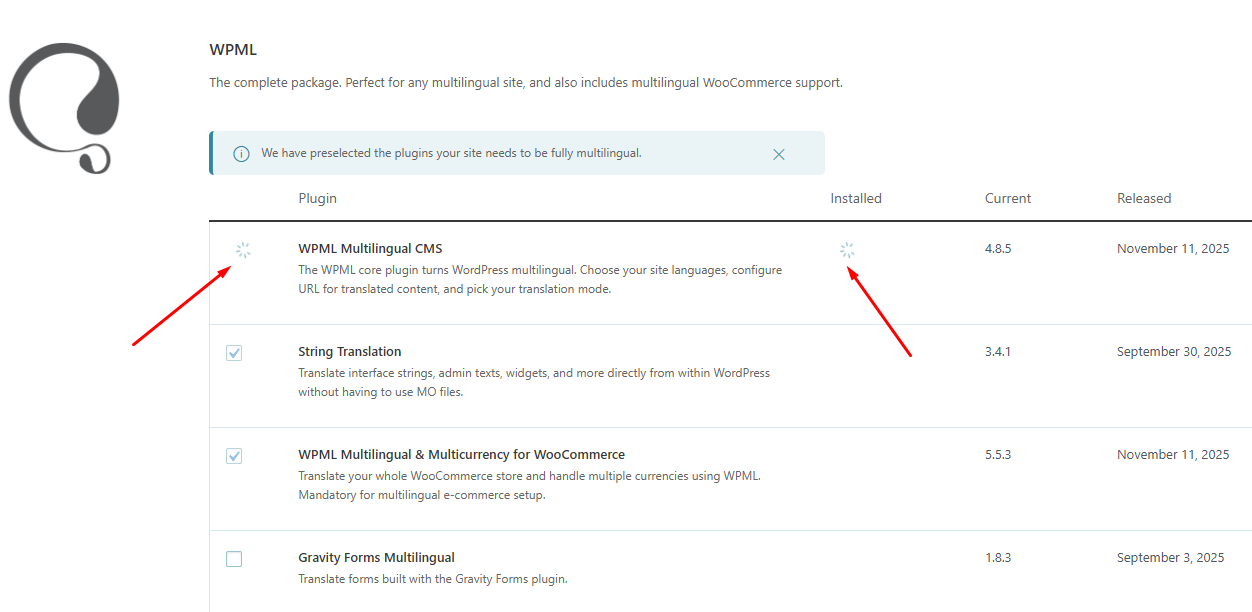Click the WPML logo icon
The width and height of the screenshot is (1252, 612).
pos(64,107)
